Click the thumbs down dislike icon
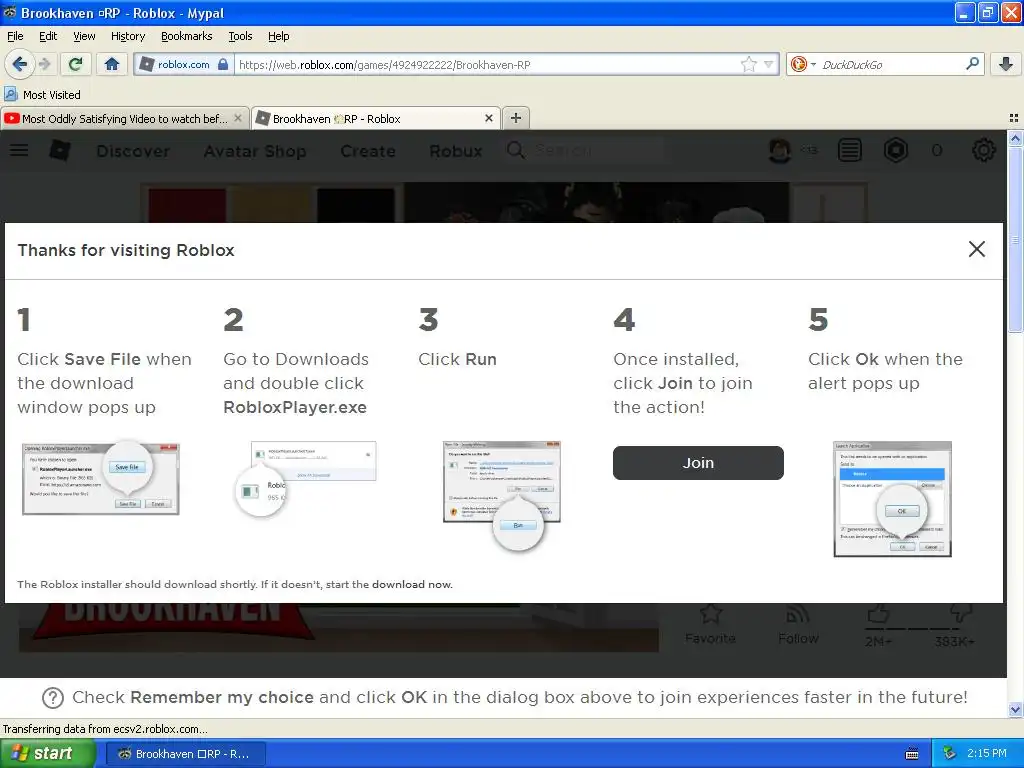Screen dimensions: 1024x768 click(x=961, y=613)
